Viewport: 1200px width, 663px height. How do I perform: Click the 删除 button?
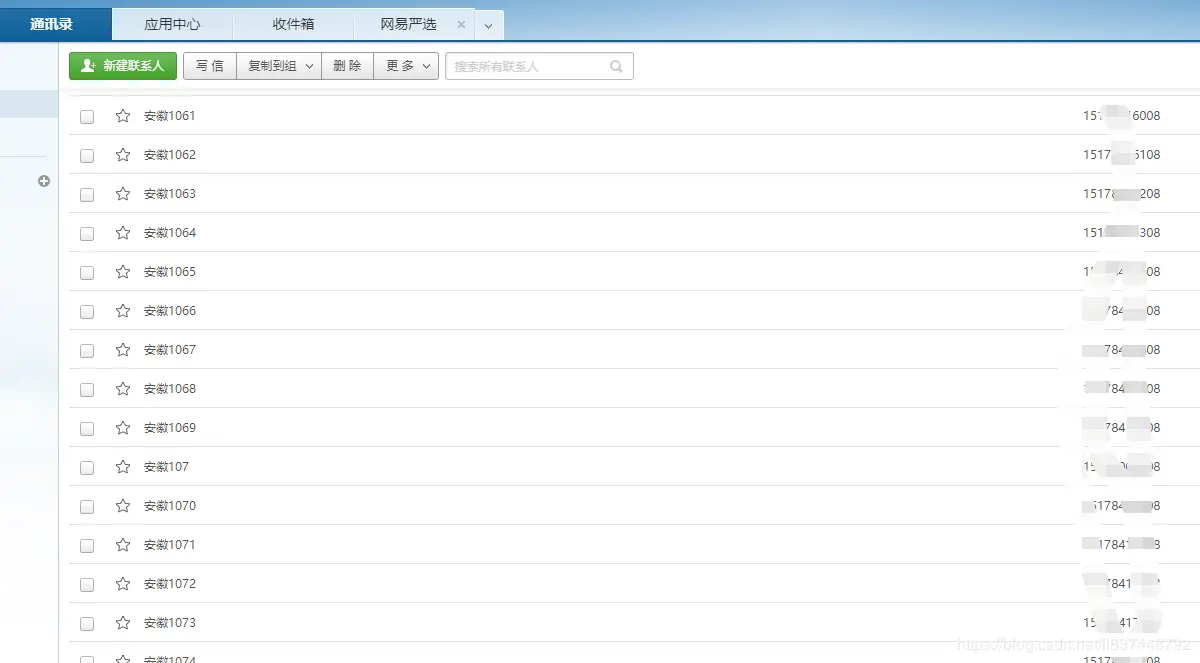tap(347, 66)
